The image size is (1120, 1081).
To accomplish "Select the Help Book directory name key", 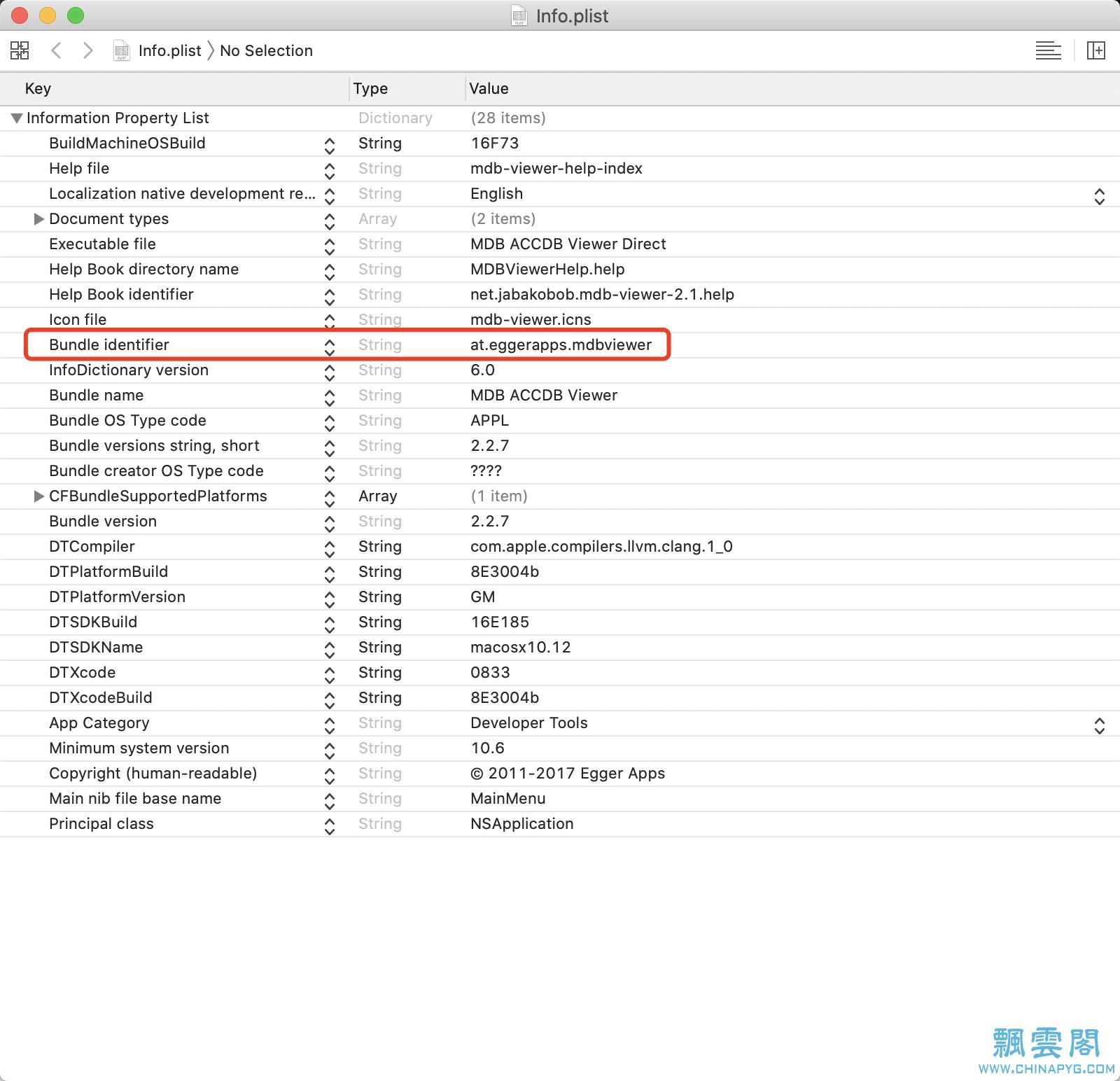I will coord(143,269).
